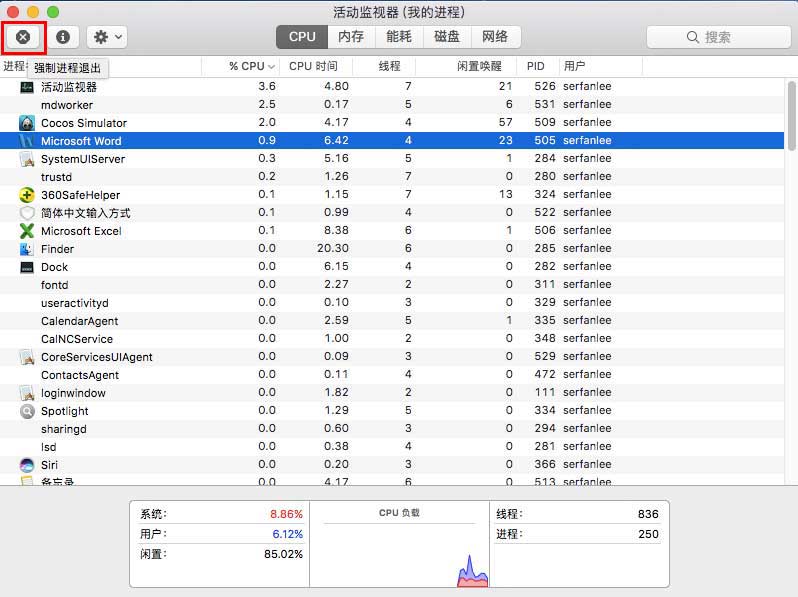Select the Dock process icon
The width and height of the screenshot is (798, 597).
(x=27, y=267)
